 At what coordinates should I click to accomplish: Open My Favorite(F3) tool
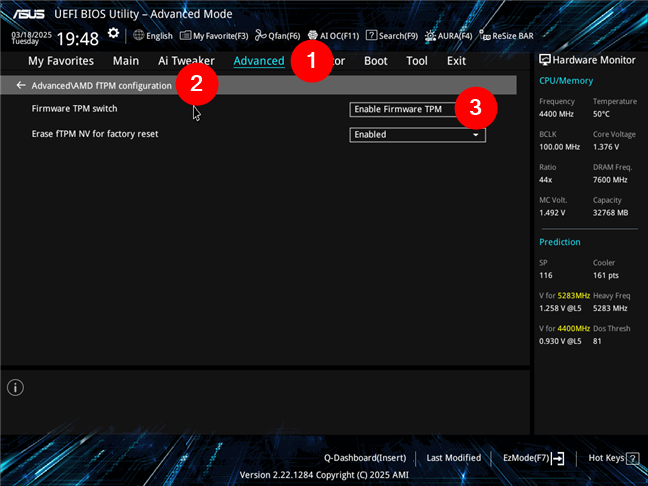point(214,36)
